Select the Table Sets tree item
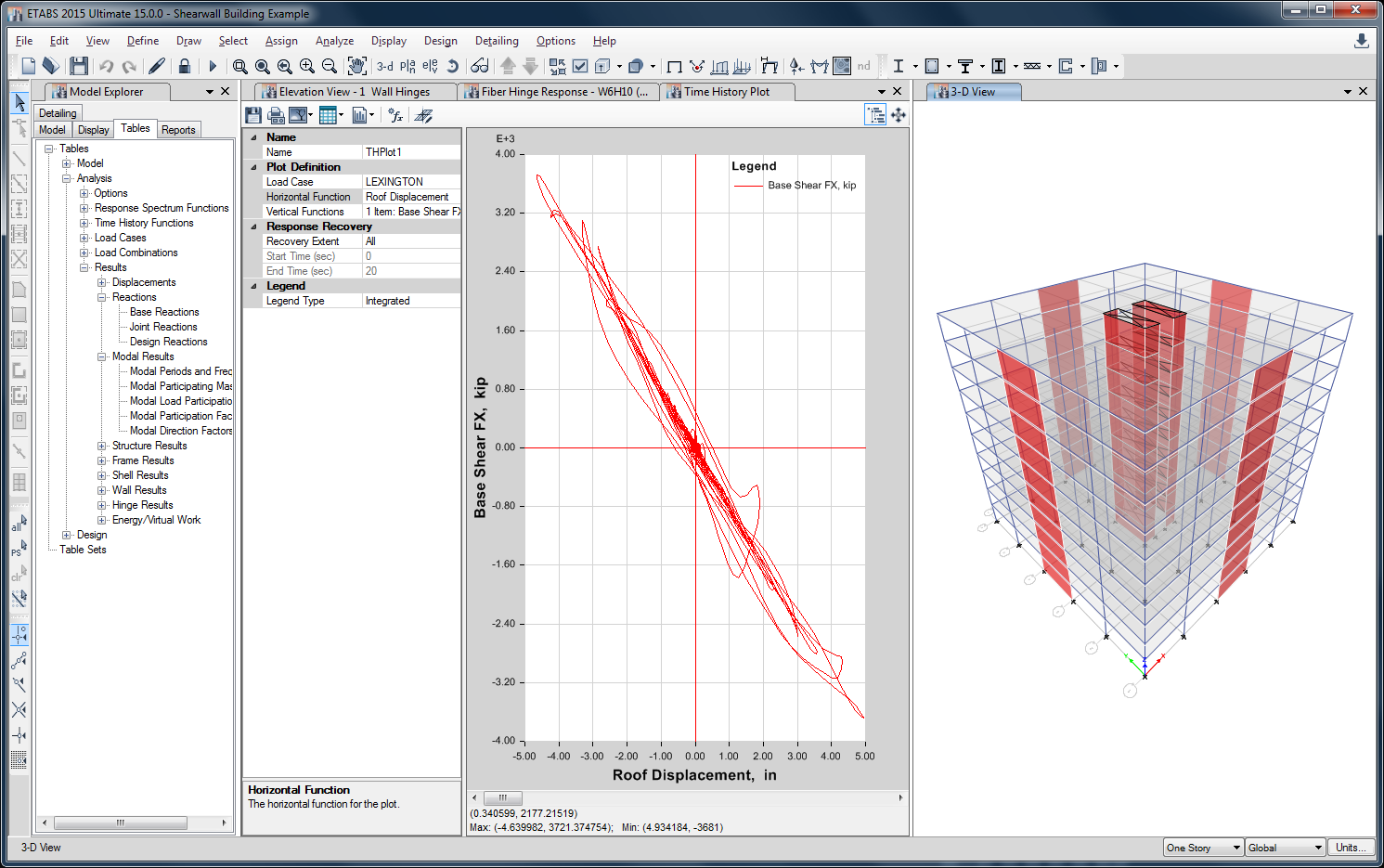This screenshot has height=868, width=1384. (x=83, y=550)
